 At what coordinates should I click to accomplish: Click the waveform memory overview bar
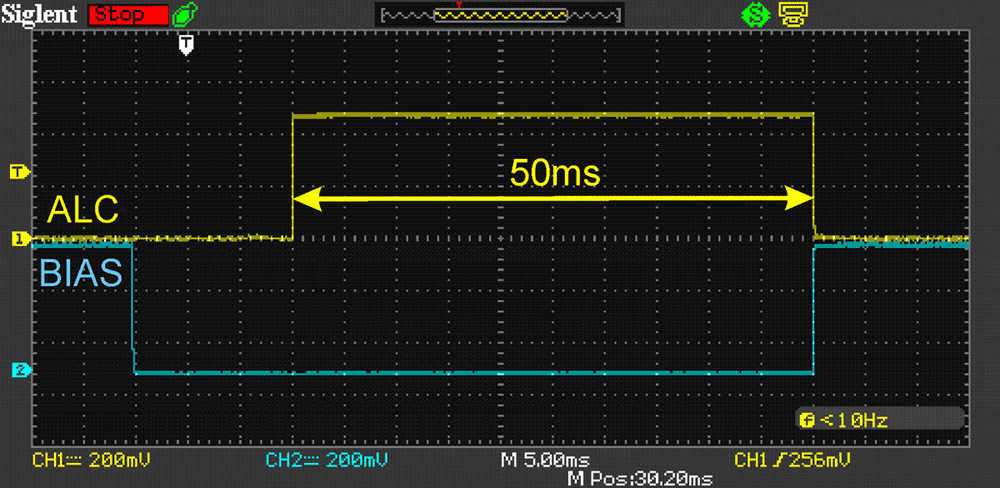click(500, 16)
